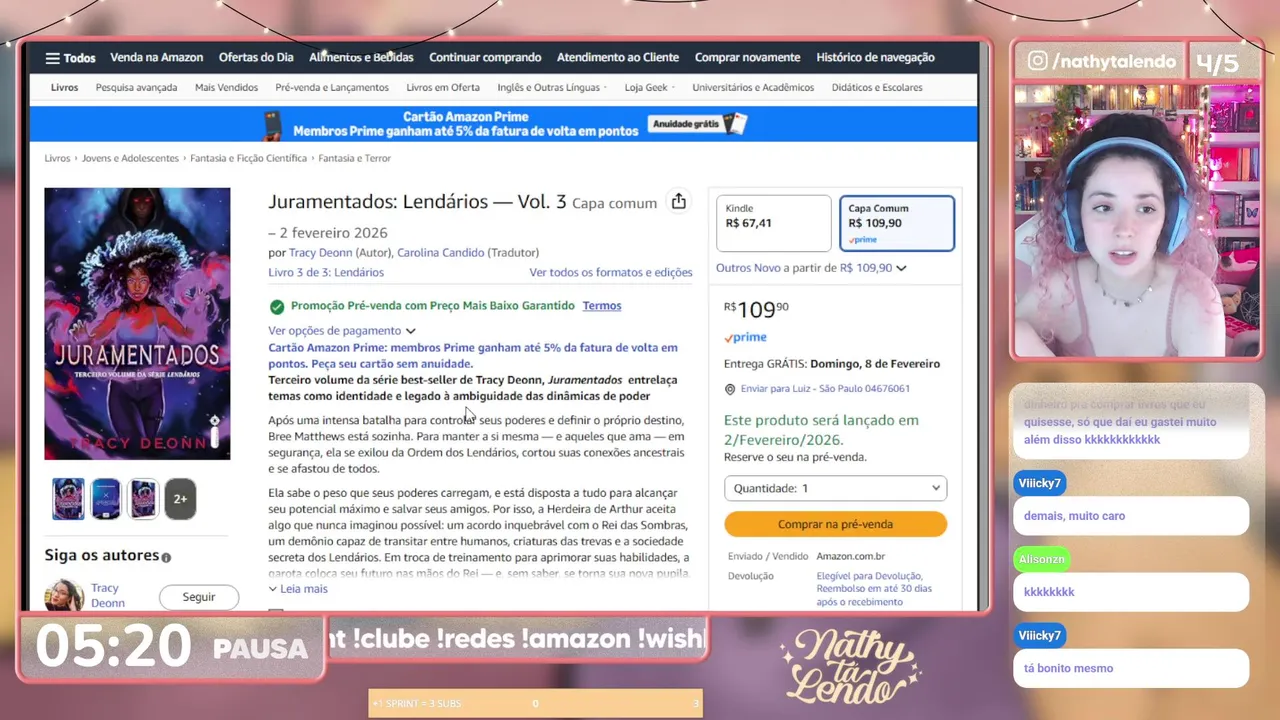The width and height of the screenshot is (1280, 720).
Task: Click the Instagram icon in stream overlay
Action: [x=1038, y=61]
